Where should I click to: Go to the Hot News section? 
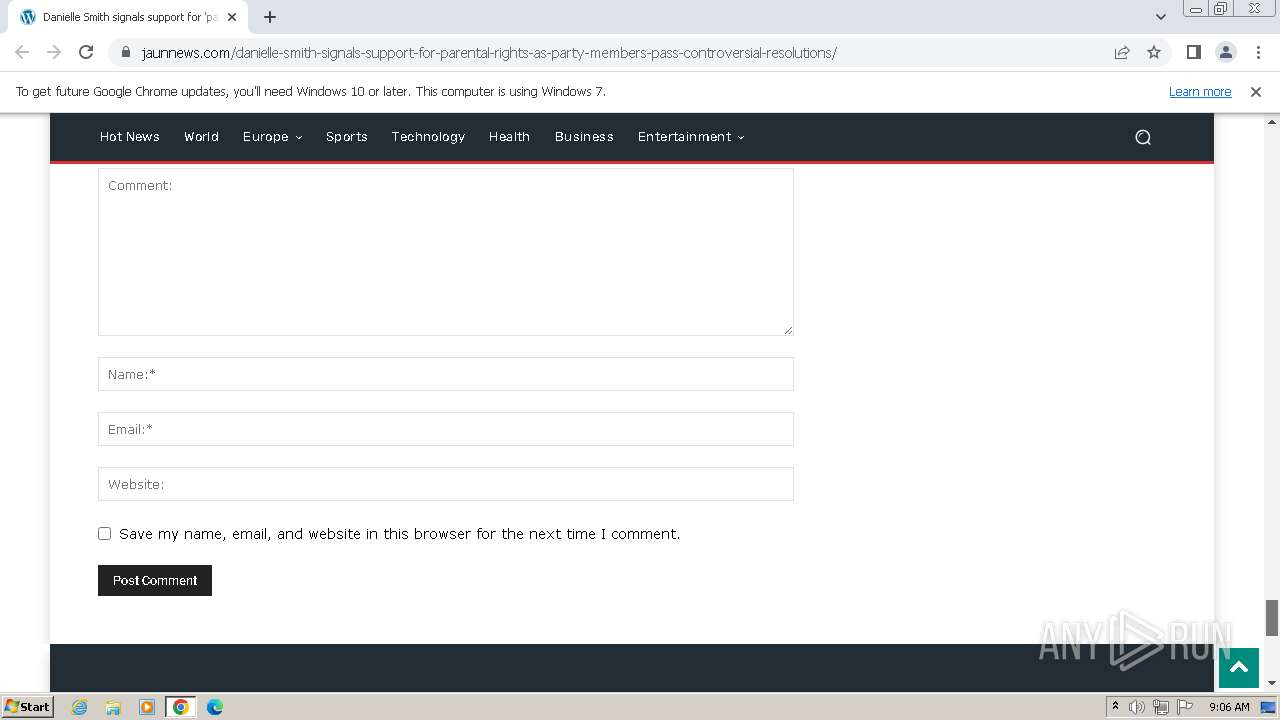(130, 137)
